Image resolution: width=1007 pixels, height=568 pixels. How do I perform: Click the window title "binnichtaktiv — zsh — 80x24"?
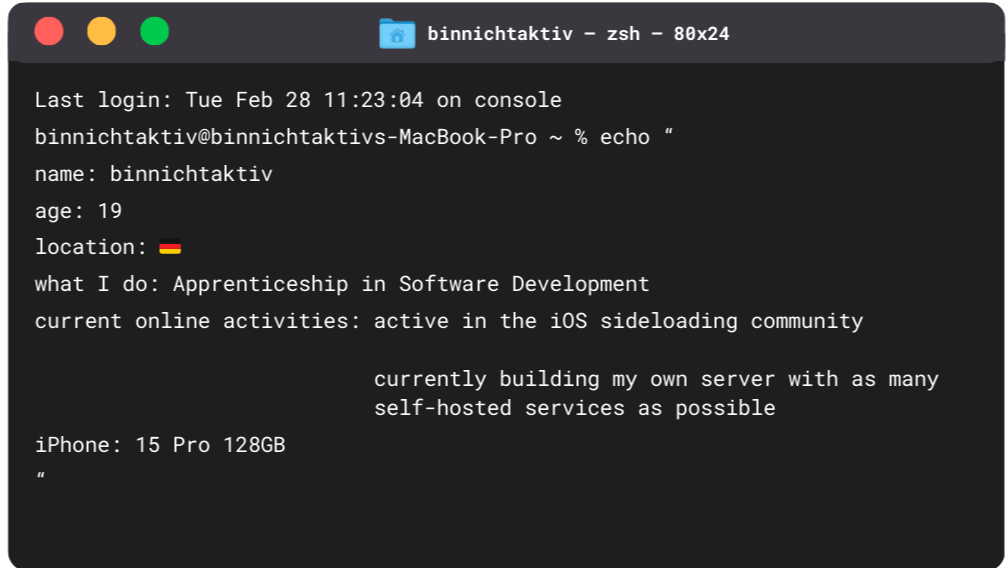578,34
